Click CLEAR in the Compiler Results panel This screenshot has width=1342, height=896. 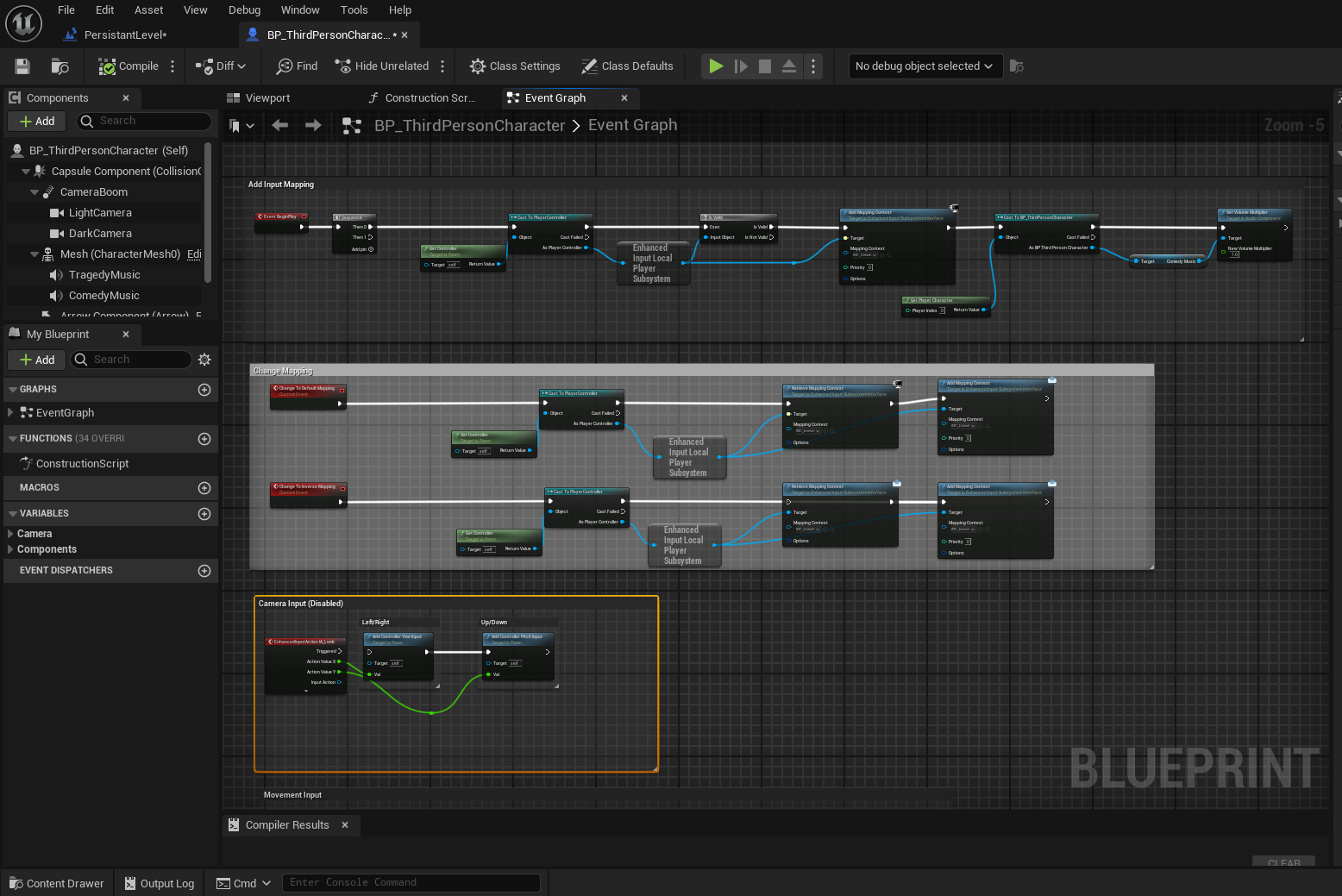1283,862
